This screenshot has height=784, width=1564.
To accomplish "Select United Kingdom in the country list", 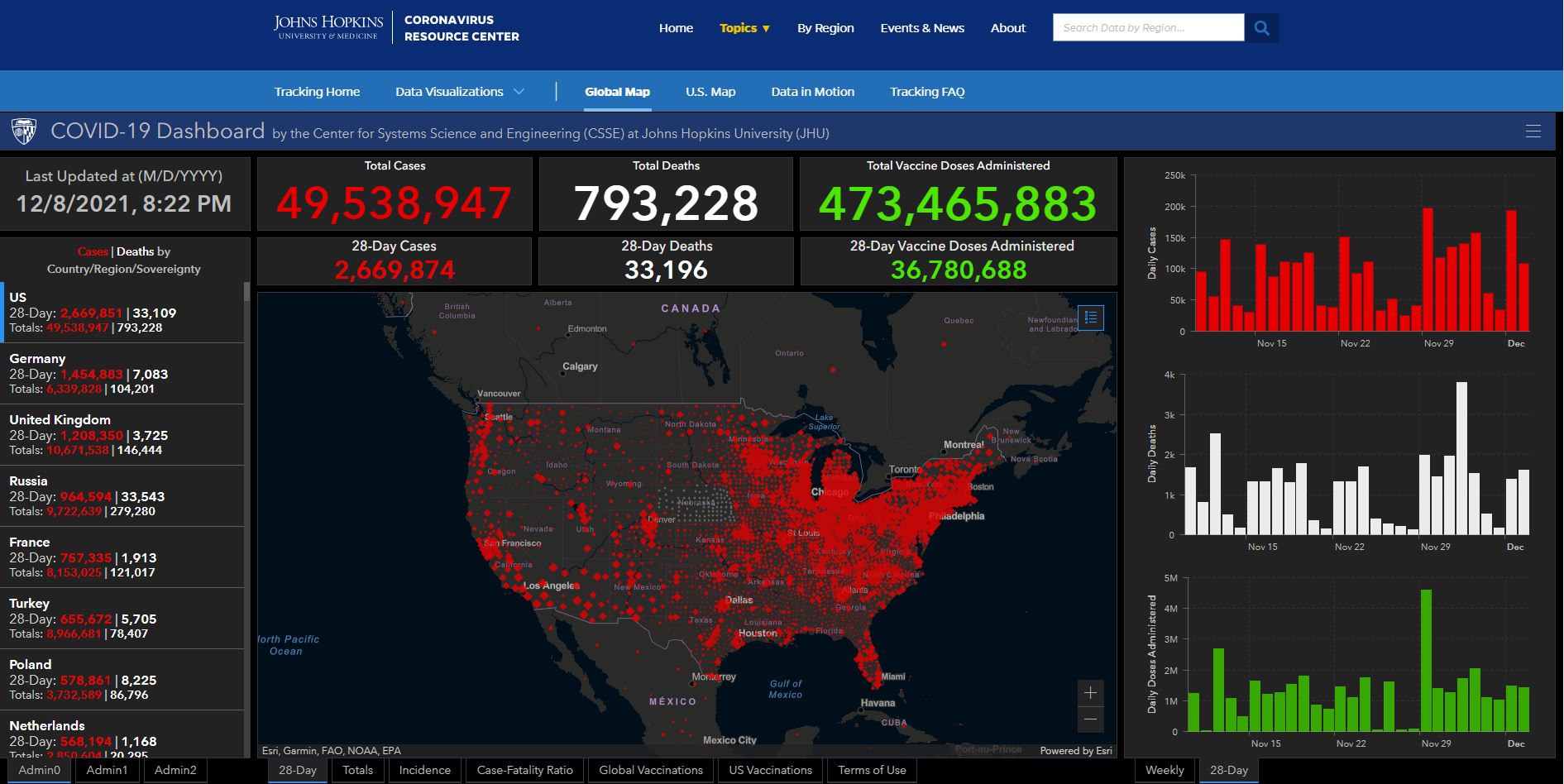I will click(122, 435).
